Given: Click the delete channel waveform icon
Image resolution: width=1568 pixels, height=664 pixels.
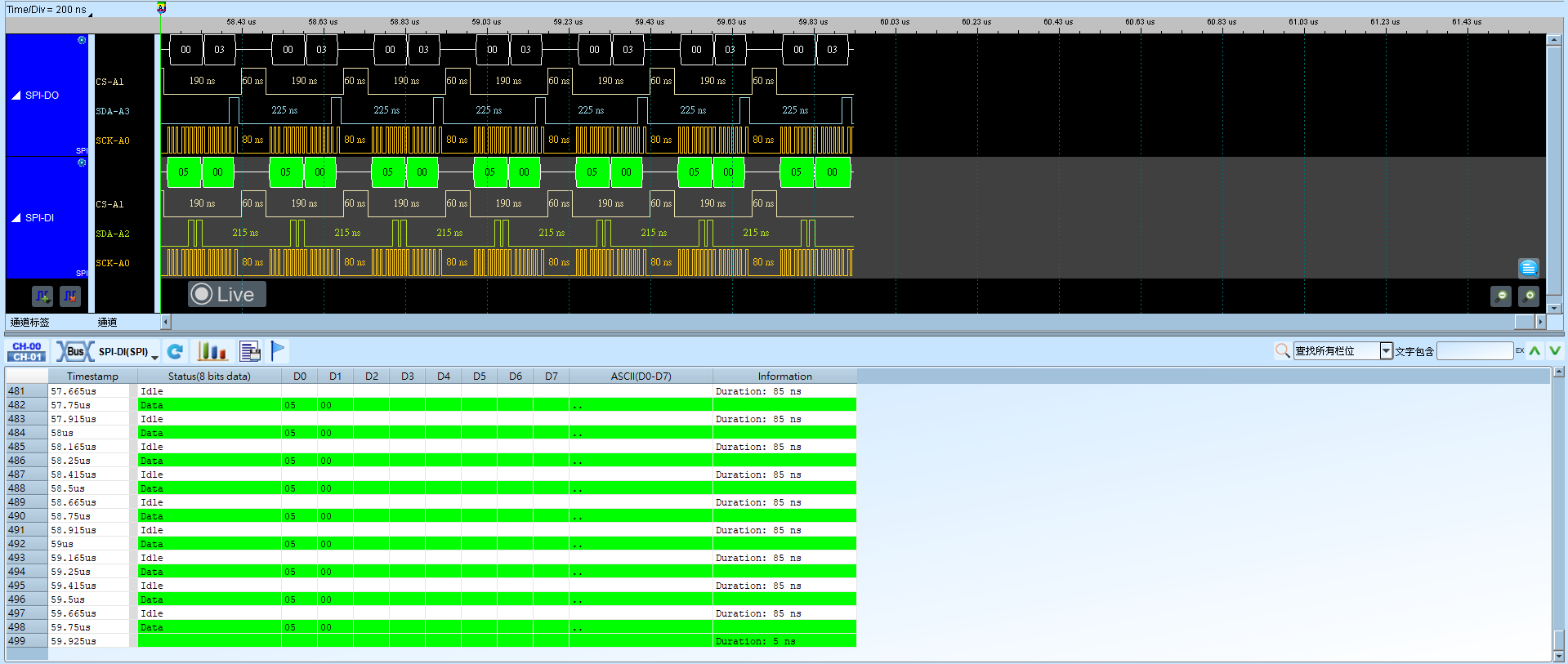Looking at the screenshot, I should pyautogui.click(x=70, y=296).
